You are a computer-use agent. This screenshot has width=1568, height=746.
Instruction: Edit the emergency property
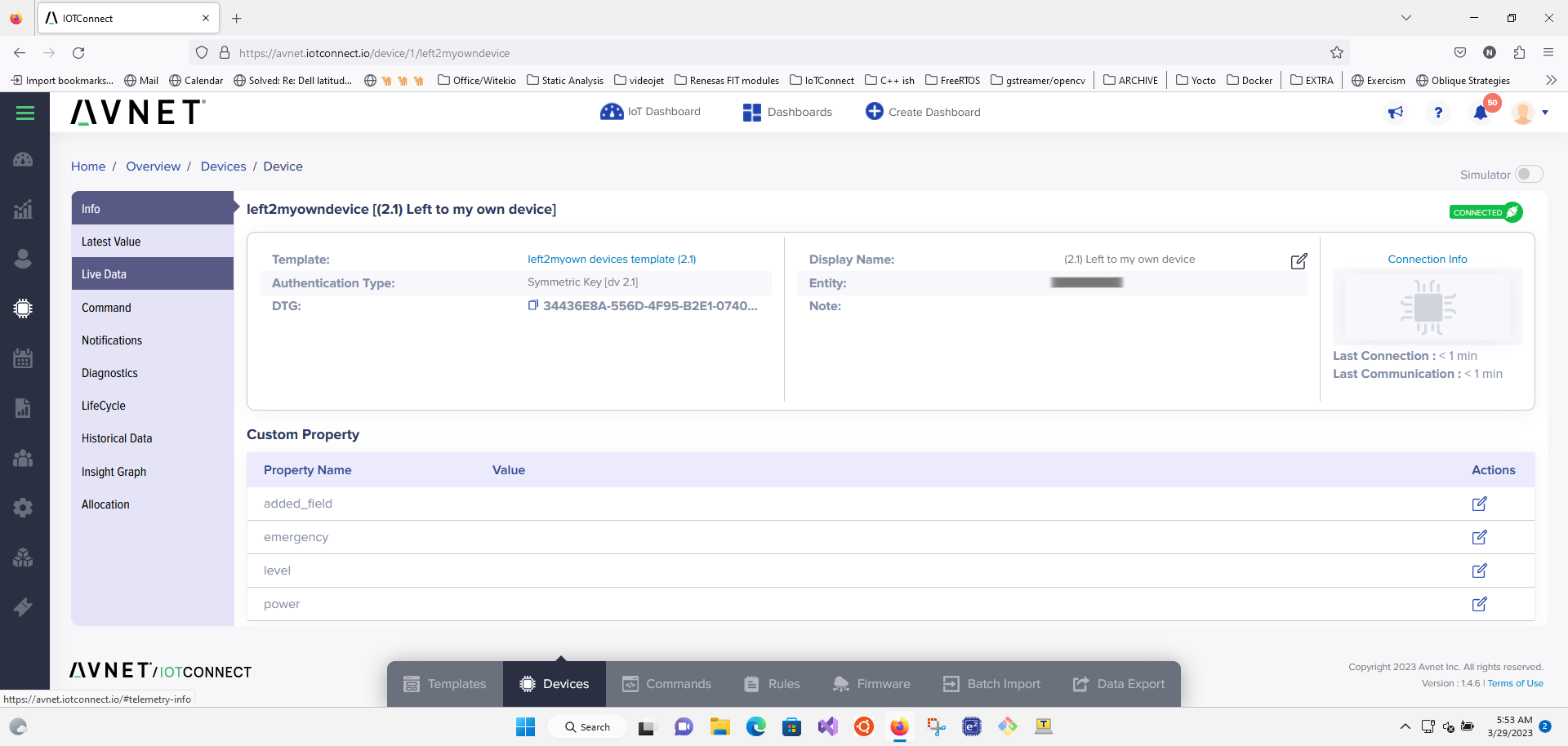click(1479, 537)
